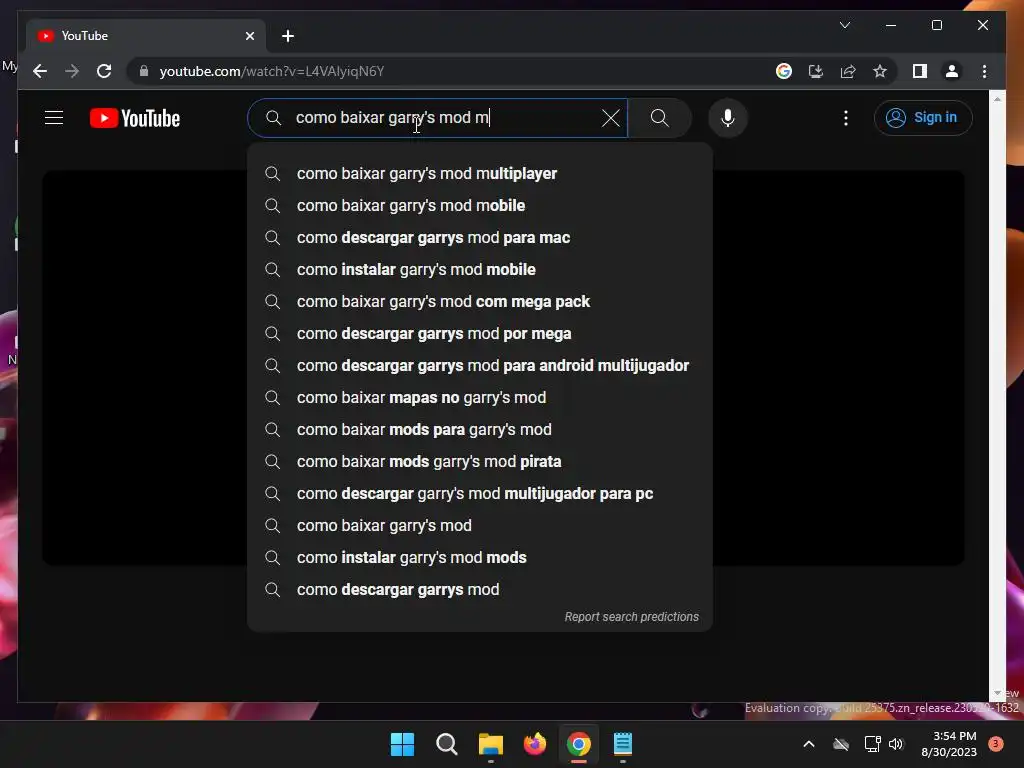1024x768 pixels.
Task: Click the page vertical scrollbar
Action: (997, 396)
